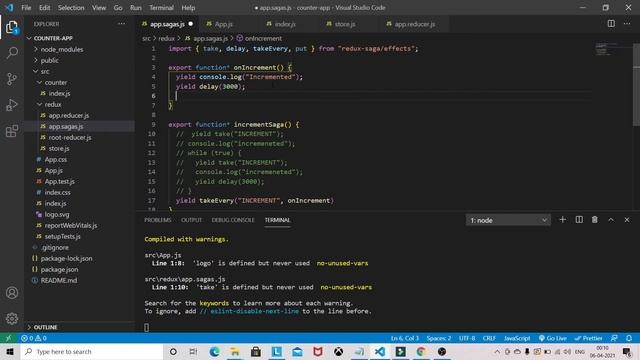Create a new terminal with plus icon
This screenshot has height=360, width=640.
(x=562, y=220)
